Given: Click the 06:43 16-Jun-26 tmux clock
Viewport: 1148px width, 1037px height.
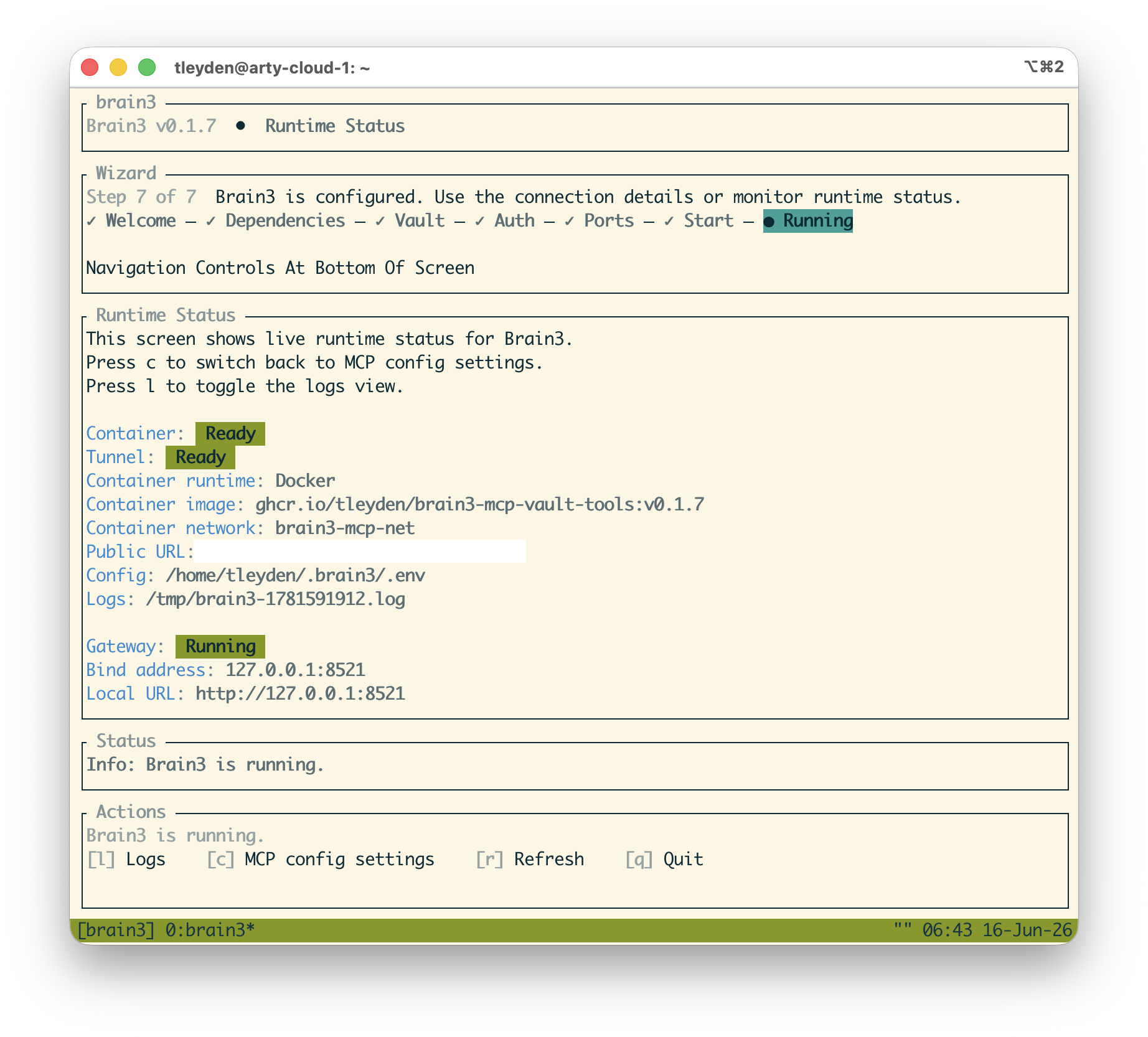Looking at the screenshot, I should point(997,930).
